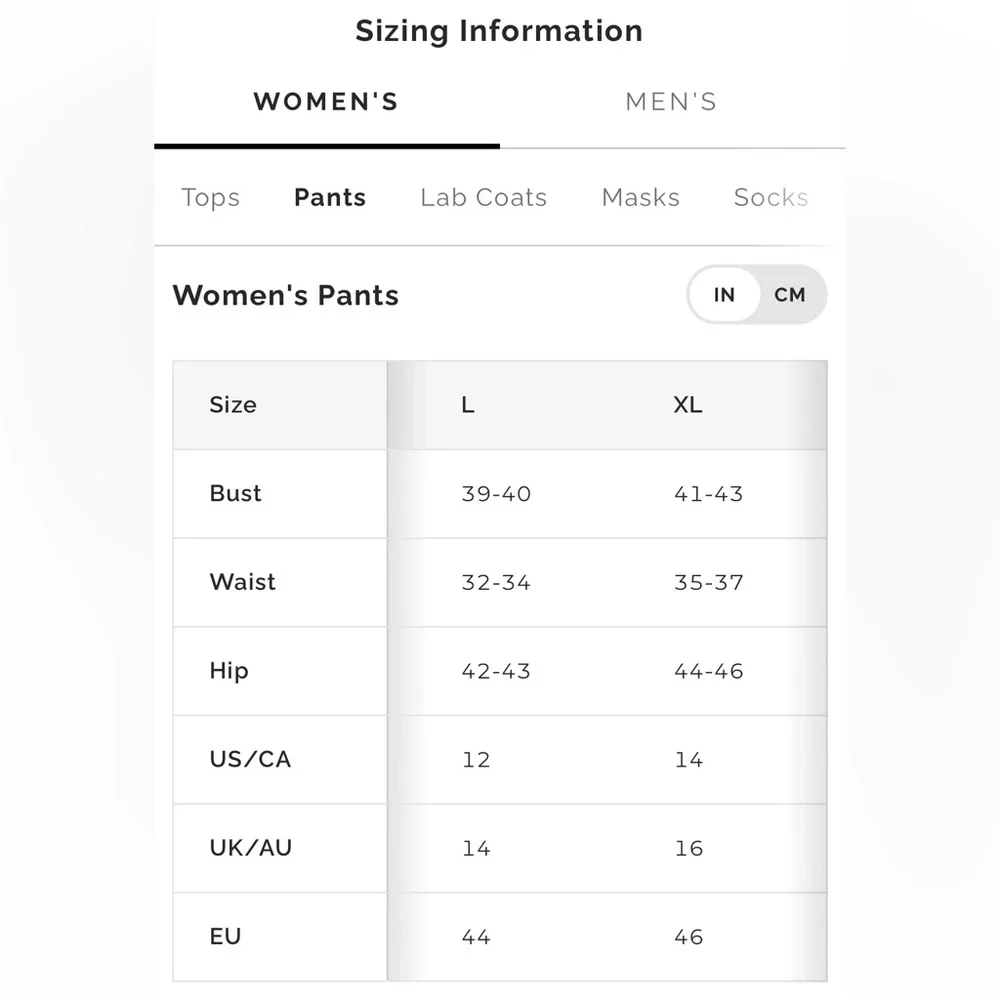1000x1000 pixels.
Task: Click the L hip value 42-43
Action: pos(496,671)
